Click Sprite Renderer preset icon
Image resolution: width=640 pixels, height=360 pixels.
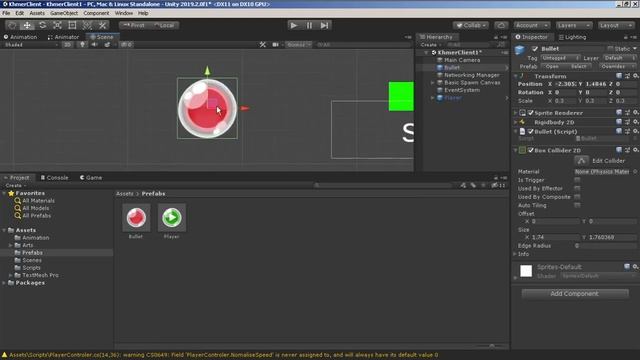point(627,112)
